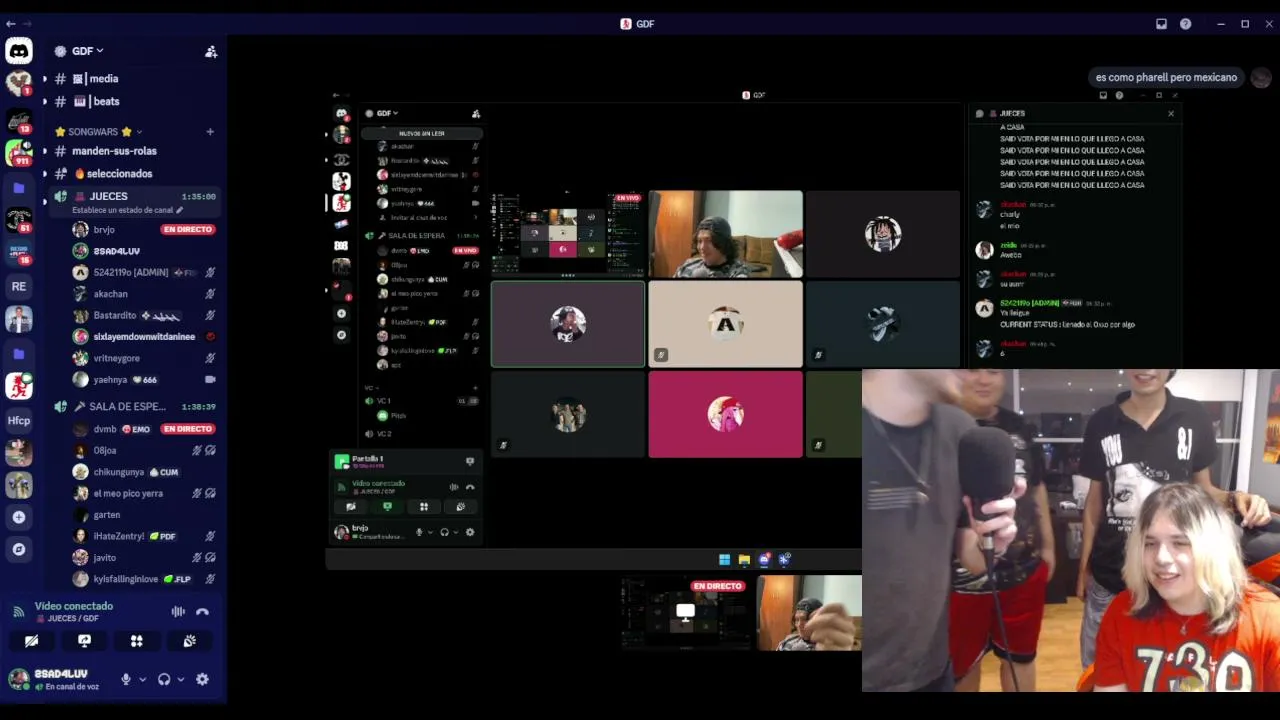Expand the beats channel threads arrow
1280x720 pixels.
pyautogui.click(x=44, y=101)
